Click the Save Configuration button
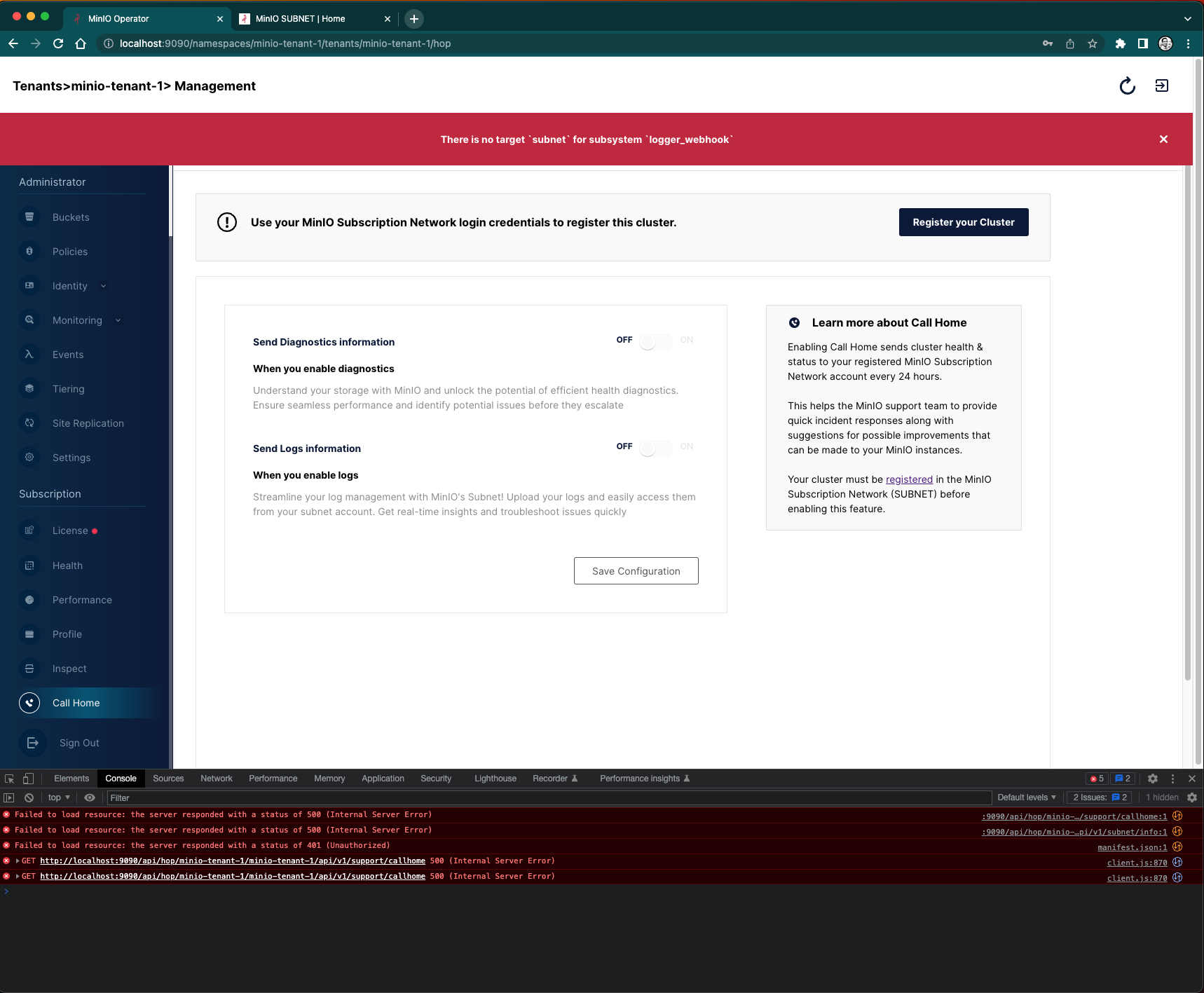The image size is (1204, 993). pos(636,571)
